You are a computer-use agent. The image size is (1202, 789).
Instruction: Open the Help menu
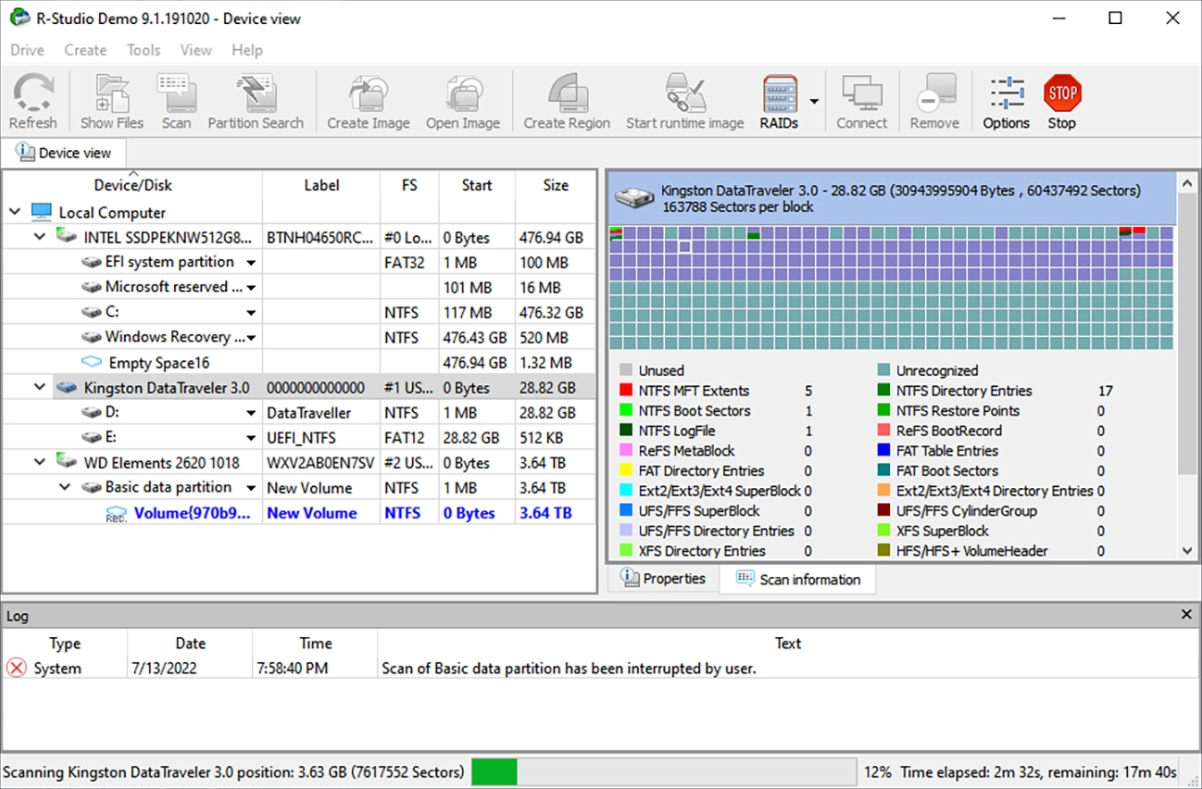tap(247, 50)
